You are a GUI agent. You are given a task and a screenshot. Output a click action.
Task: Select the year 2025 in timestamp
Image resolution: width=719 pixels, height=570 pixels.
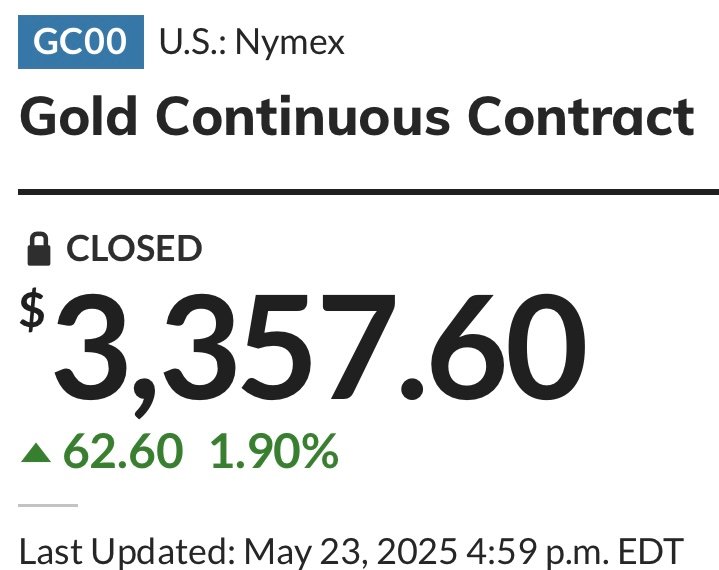click(x=417, y=551)
